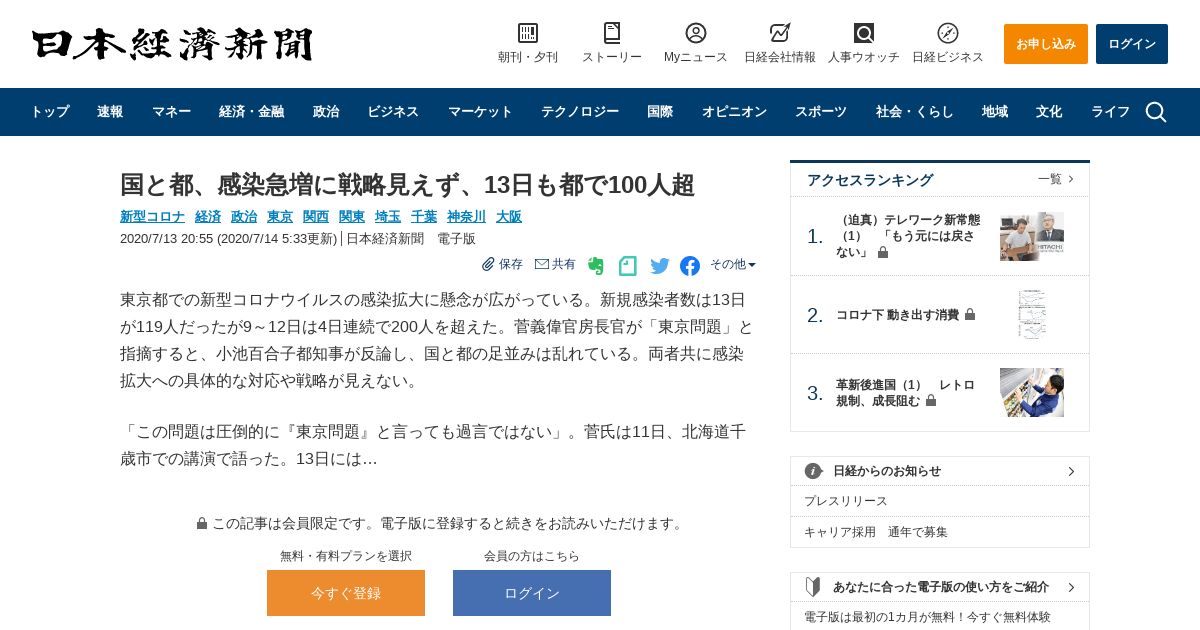Open the 埼玉 topic tag

[388, 216]
